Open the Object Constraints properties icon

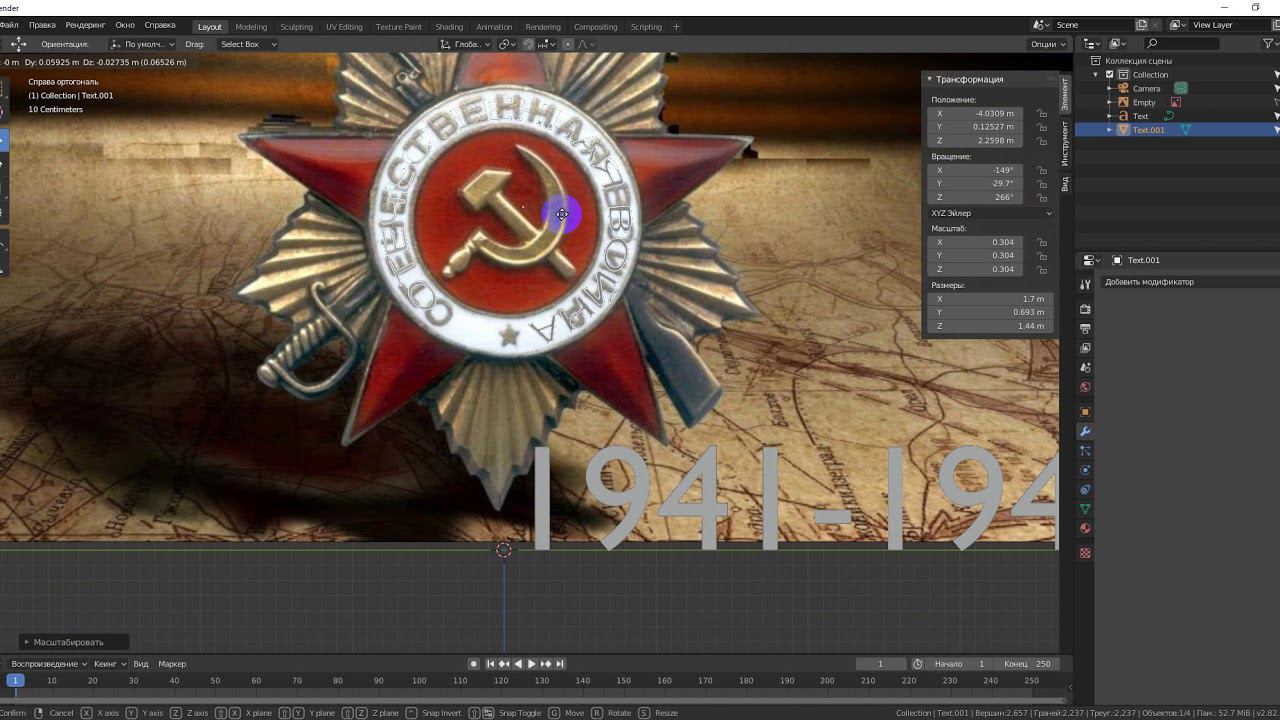click(x=1085, y=490)
